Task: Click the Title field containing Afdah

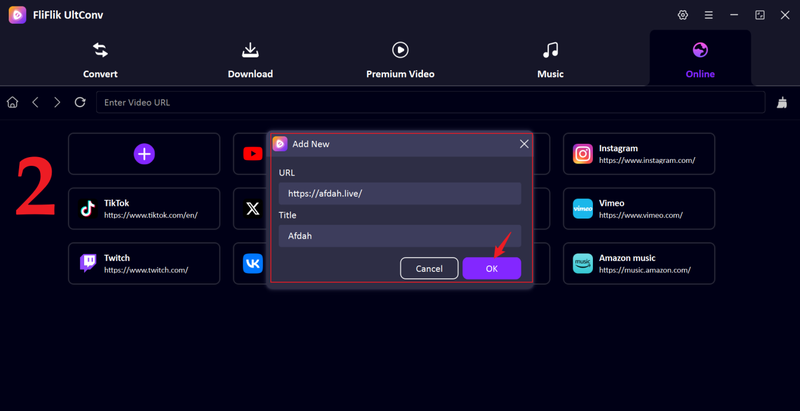Action: point(399,236)
